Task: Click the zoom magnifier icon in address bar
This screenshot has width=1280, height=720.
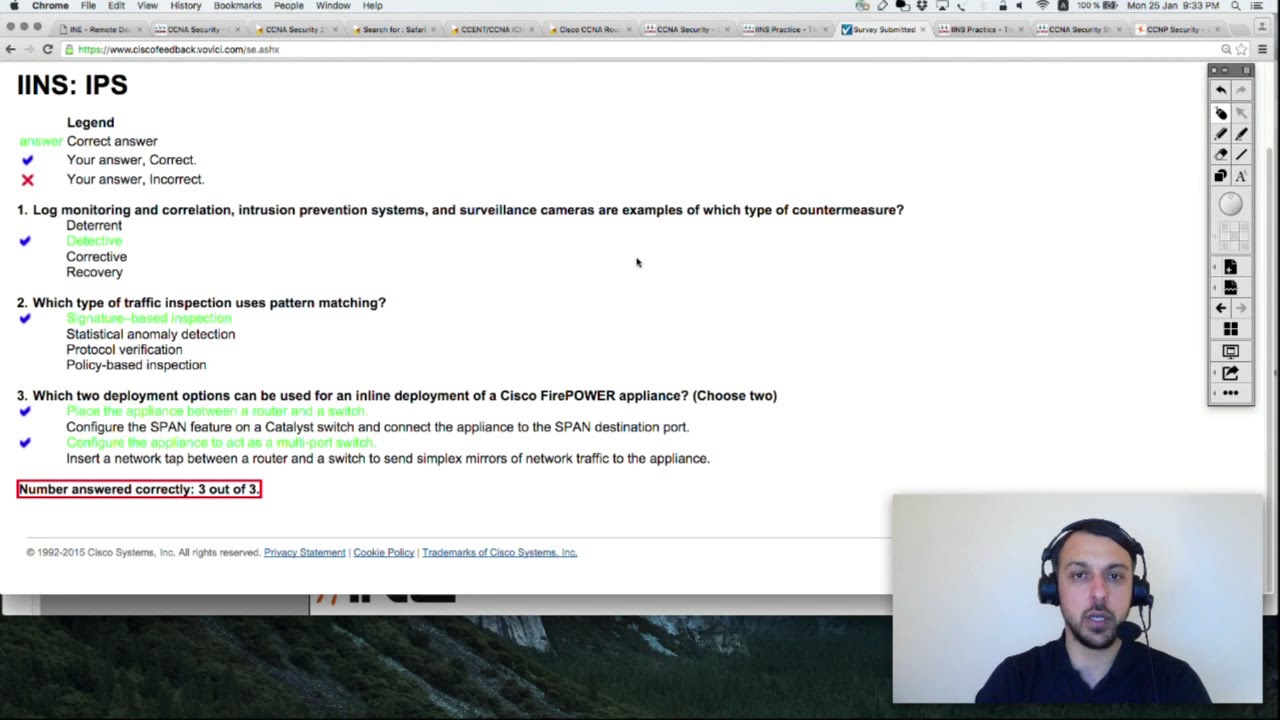Action: pos(1226,49)
